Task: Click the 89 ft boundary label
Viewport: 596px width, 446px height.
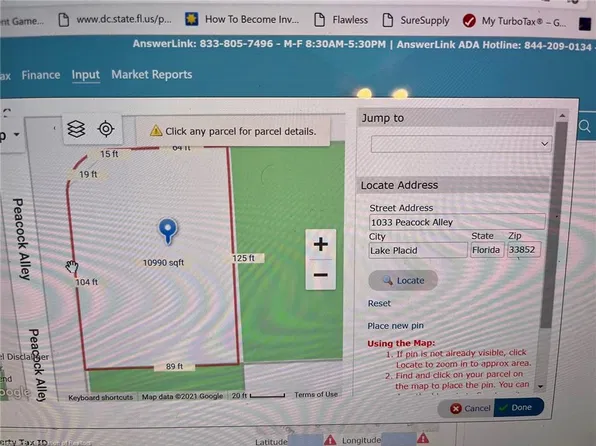Action: pos(174,367)
